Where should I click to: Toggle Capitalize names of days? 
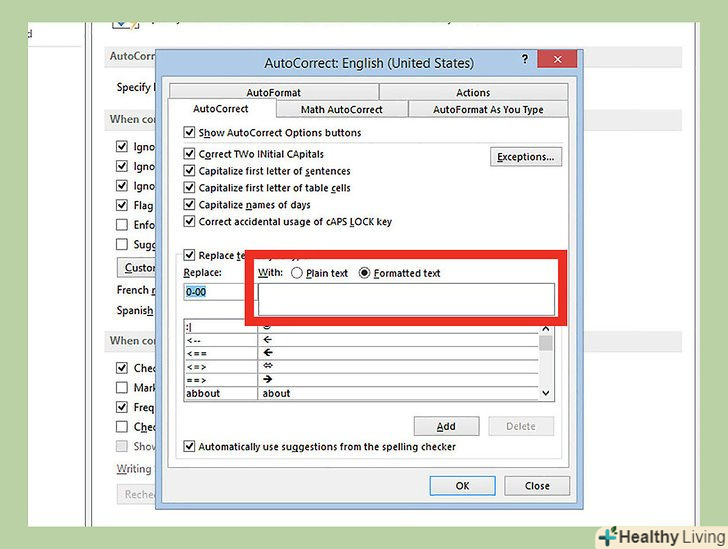pyautogui.click(x=189, y=204)
